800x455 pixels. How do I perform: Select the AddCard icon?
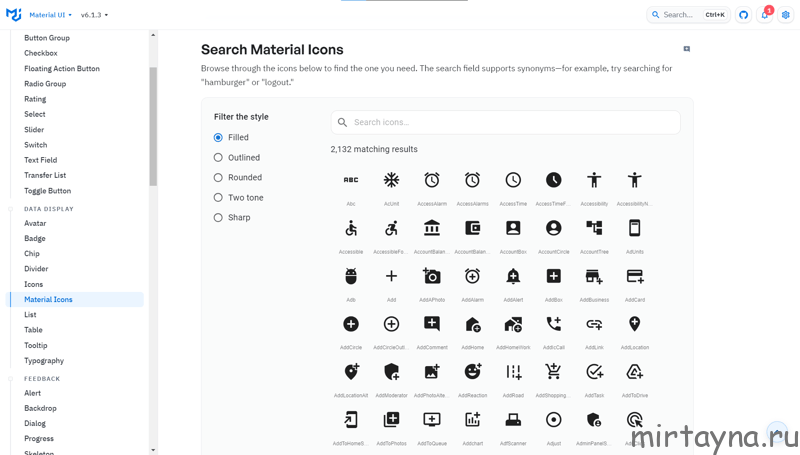pos(635,276)
